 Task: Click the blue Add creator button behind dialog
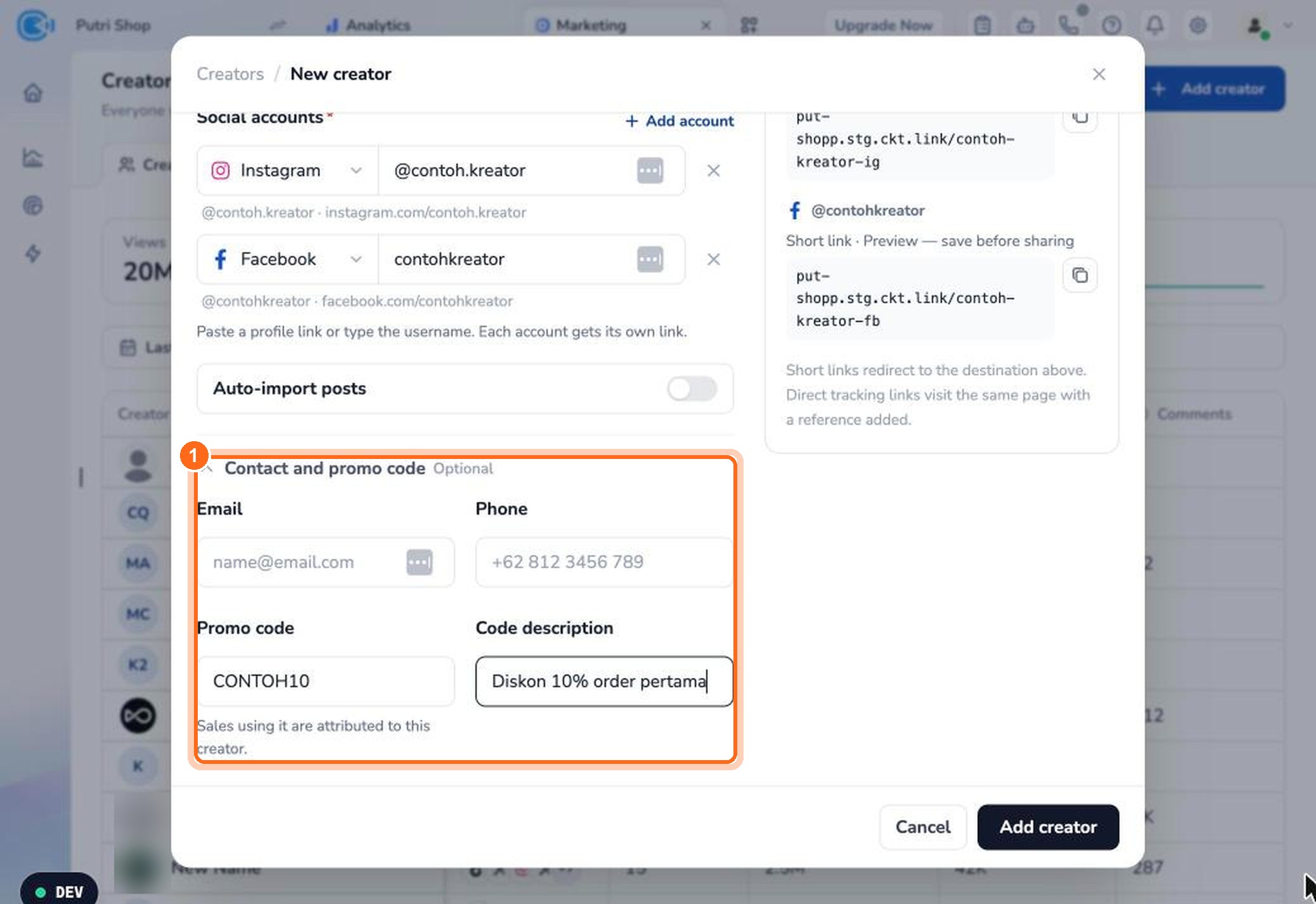pos(1215,89)
